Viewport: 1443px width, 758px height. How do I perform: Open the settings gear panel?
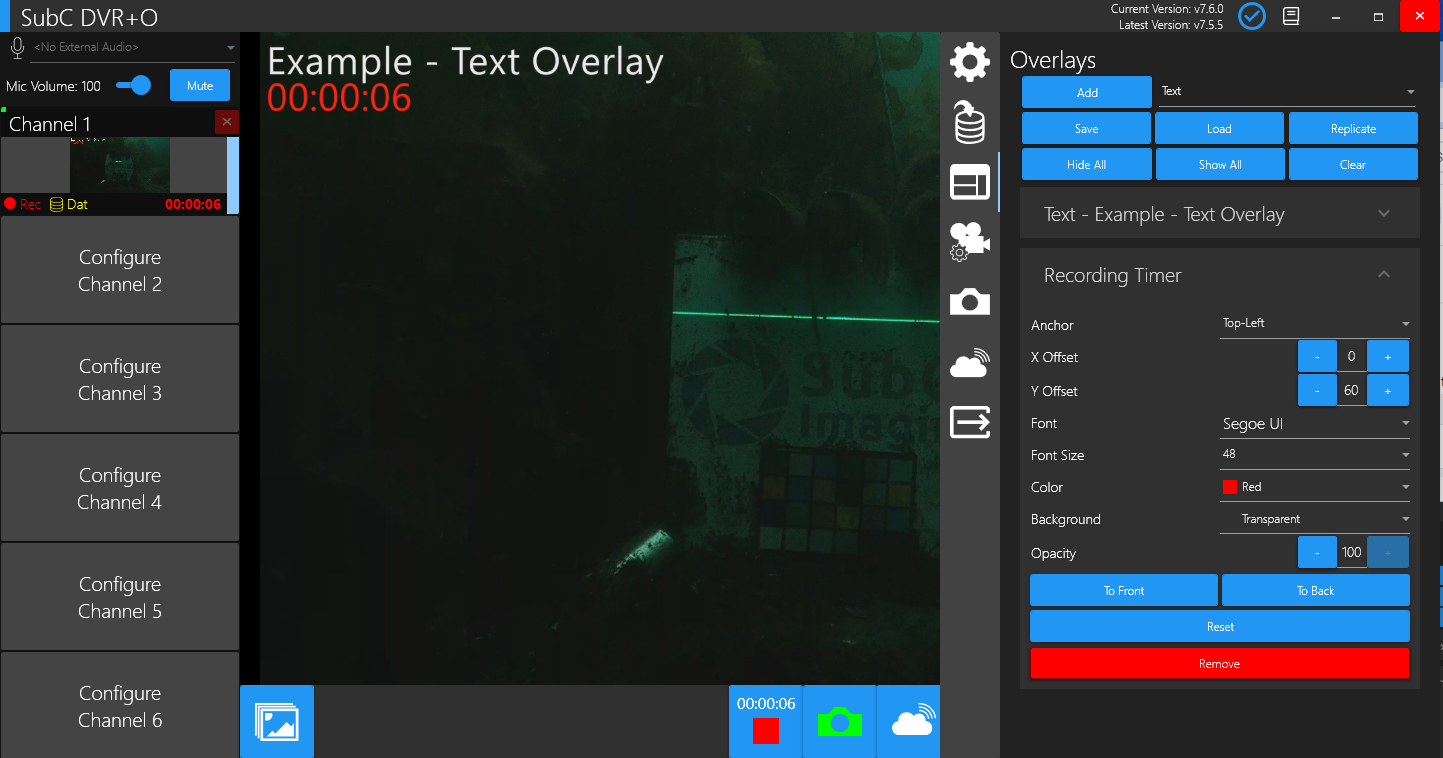pyautogui.click(x=969, y=62)
